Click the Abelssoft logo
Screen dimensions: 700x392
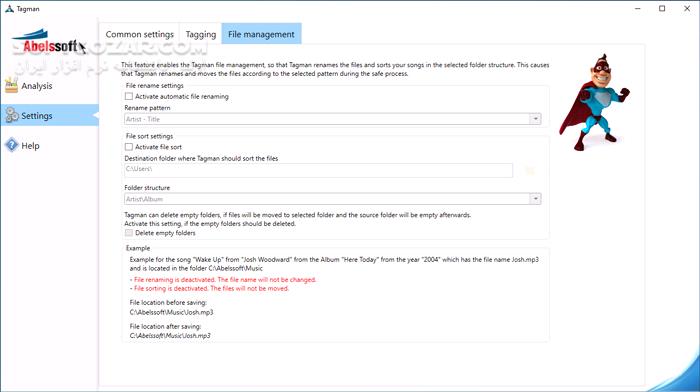(47, 42)
